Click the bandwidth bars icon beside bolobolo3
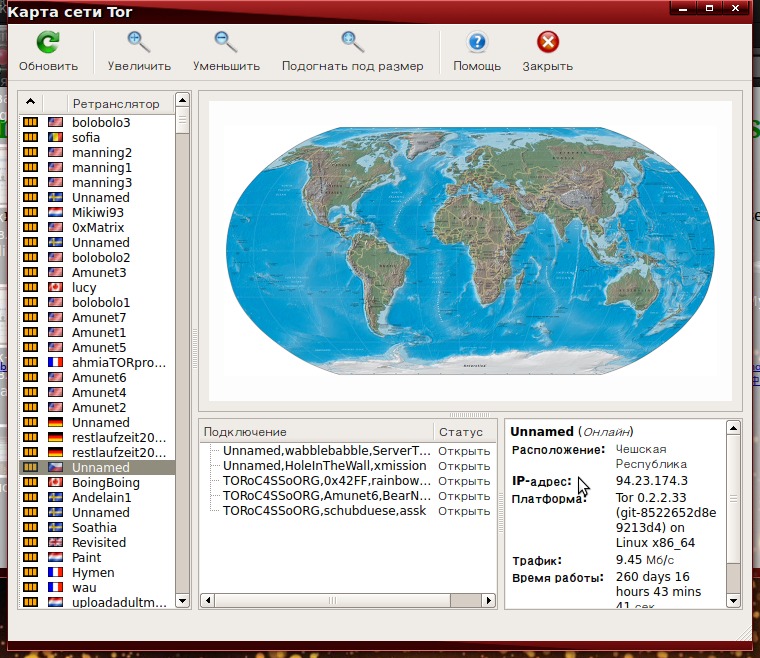The height and width of the screenshot is (658, 760). [x=31, y=122]
